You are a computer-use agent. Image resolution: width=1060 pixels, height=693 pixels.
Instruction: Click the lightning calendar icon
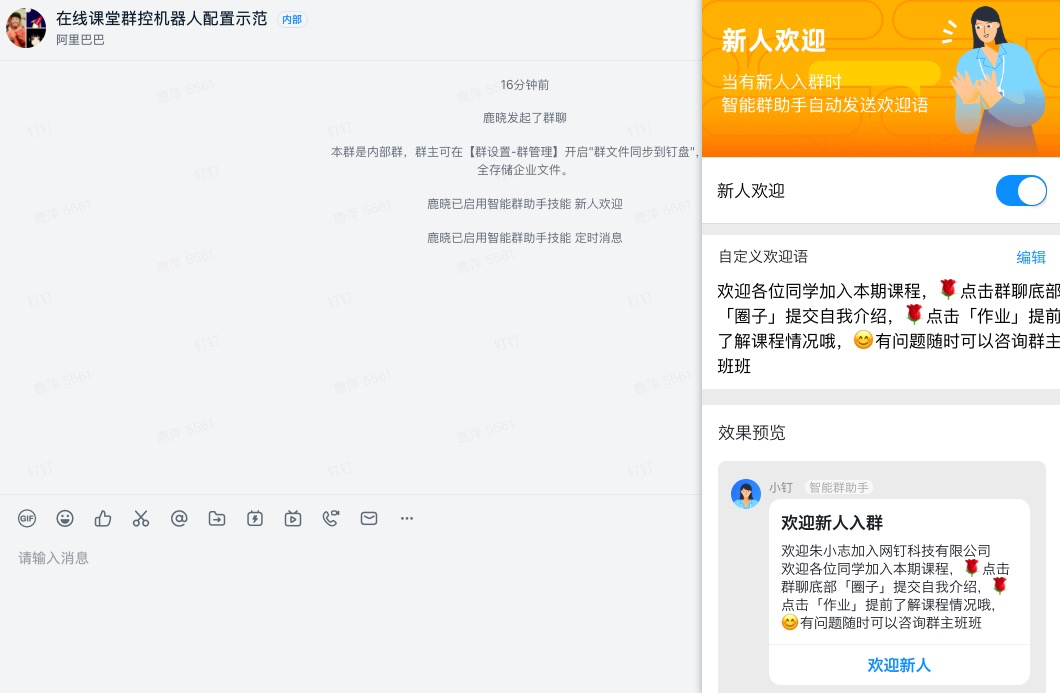click(x=255, y=519)
